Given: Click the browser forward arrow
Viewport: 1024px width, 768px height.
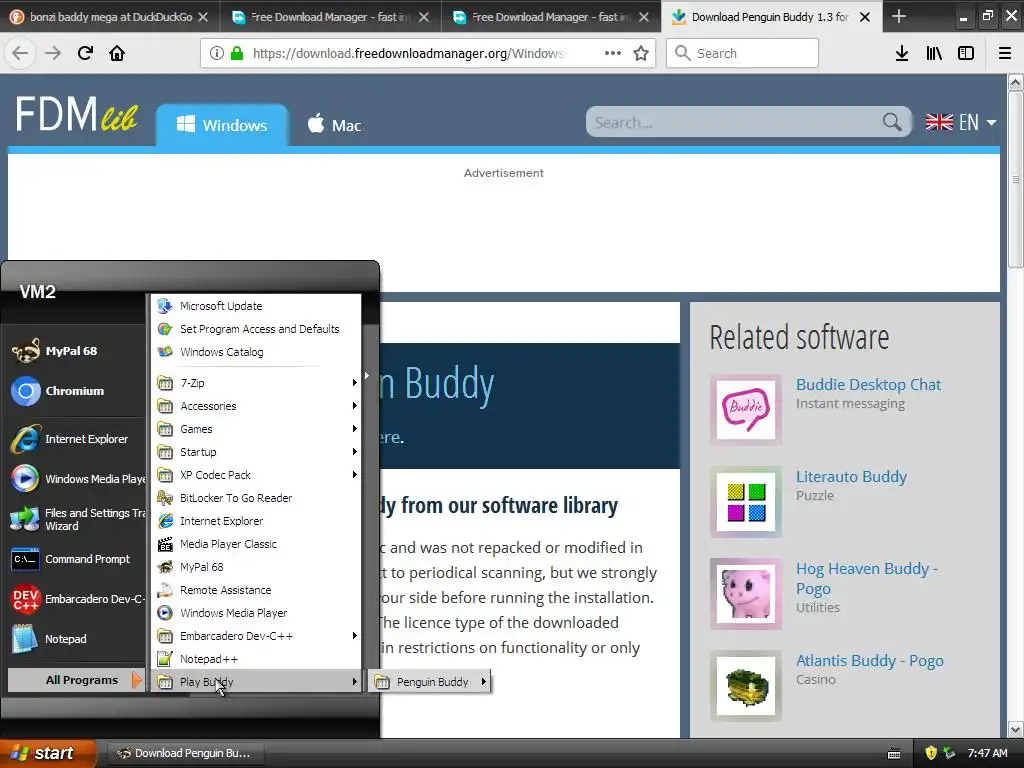Looking at the screenshot, I should pos(53,53).
